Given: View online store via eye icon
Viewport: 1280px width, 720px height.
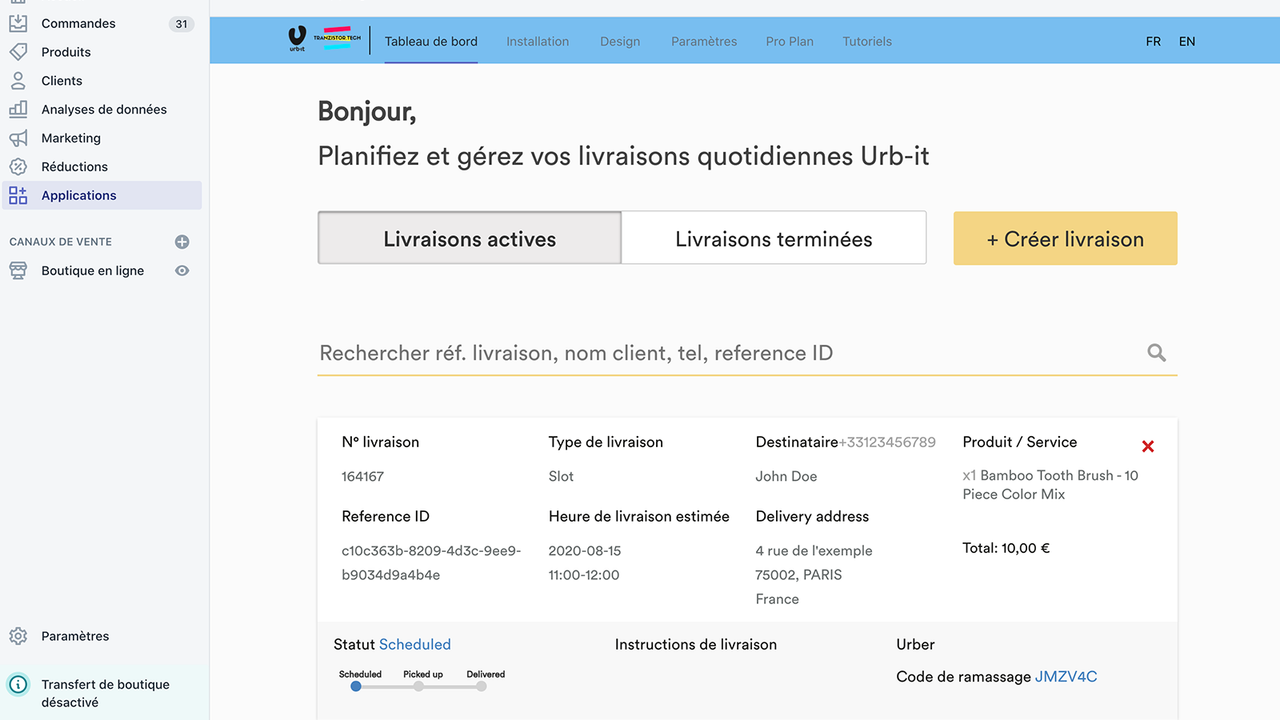Looking at the screenshot, I should coord(182,271).
